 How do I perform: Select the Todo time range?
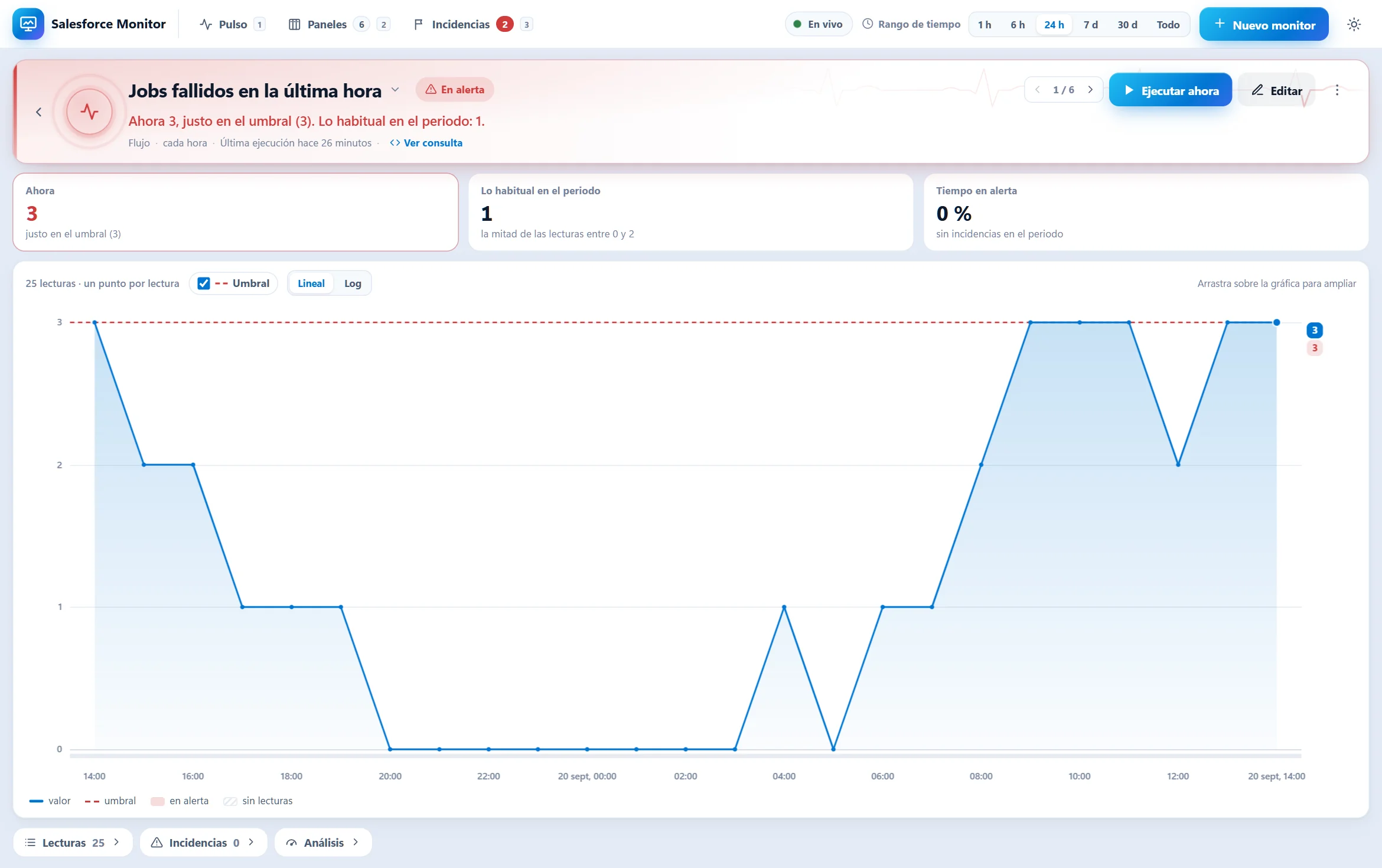1168,25
